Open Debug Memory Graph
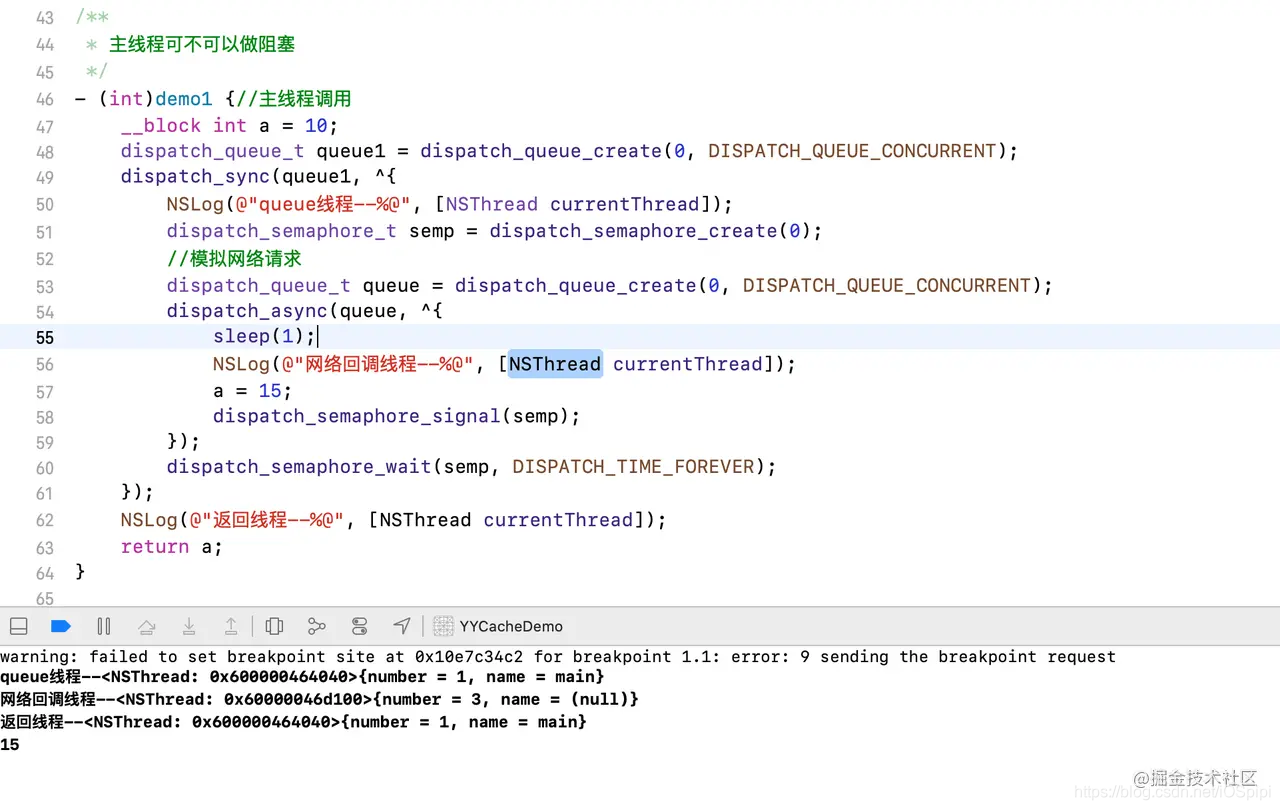The height and width of the screenshot is (810, 1280). coord(317,626)
